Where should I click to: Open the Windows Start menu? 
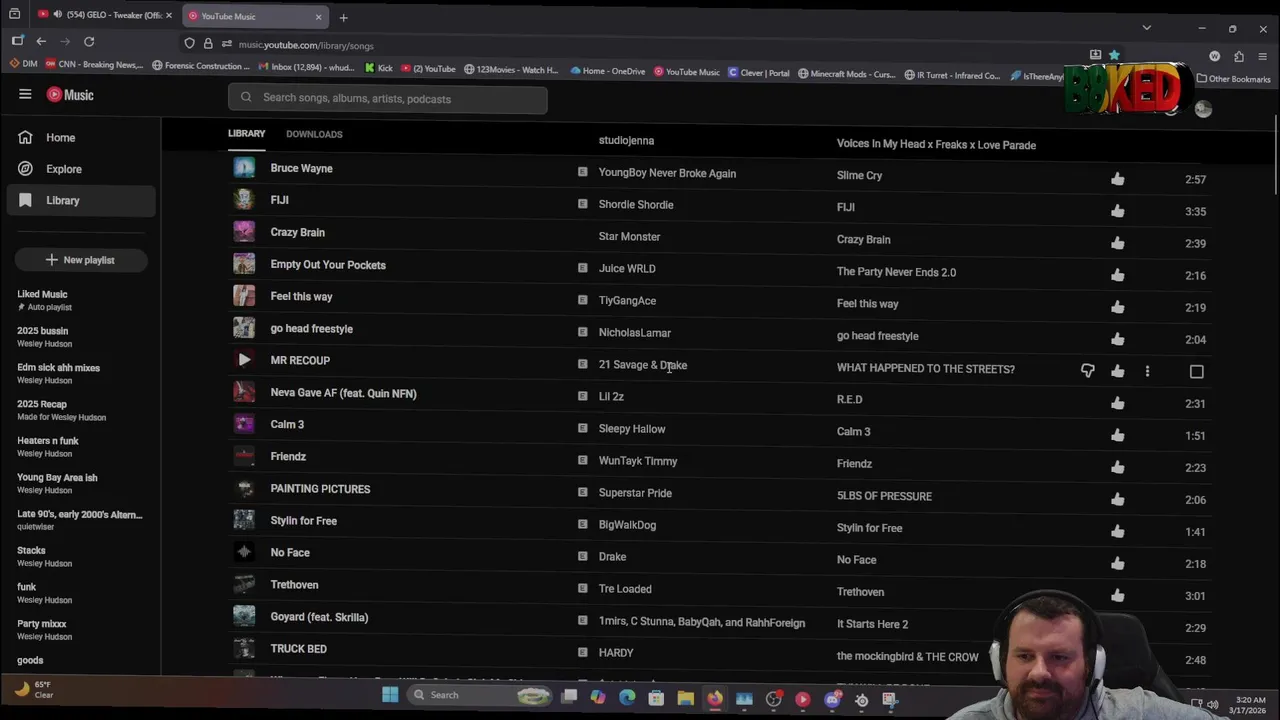[390, 695]
